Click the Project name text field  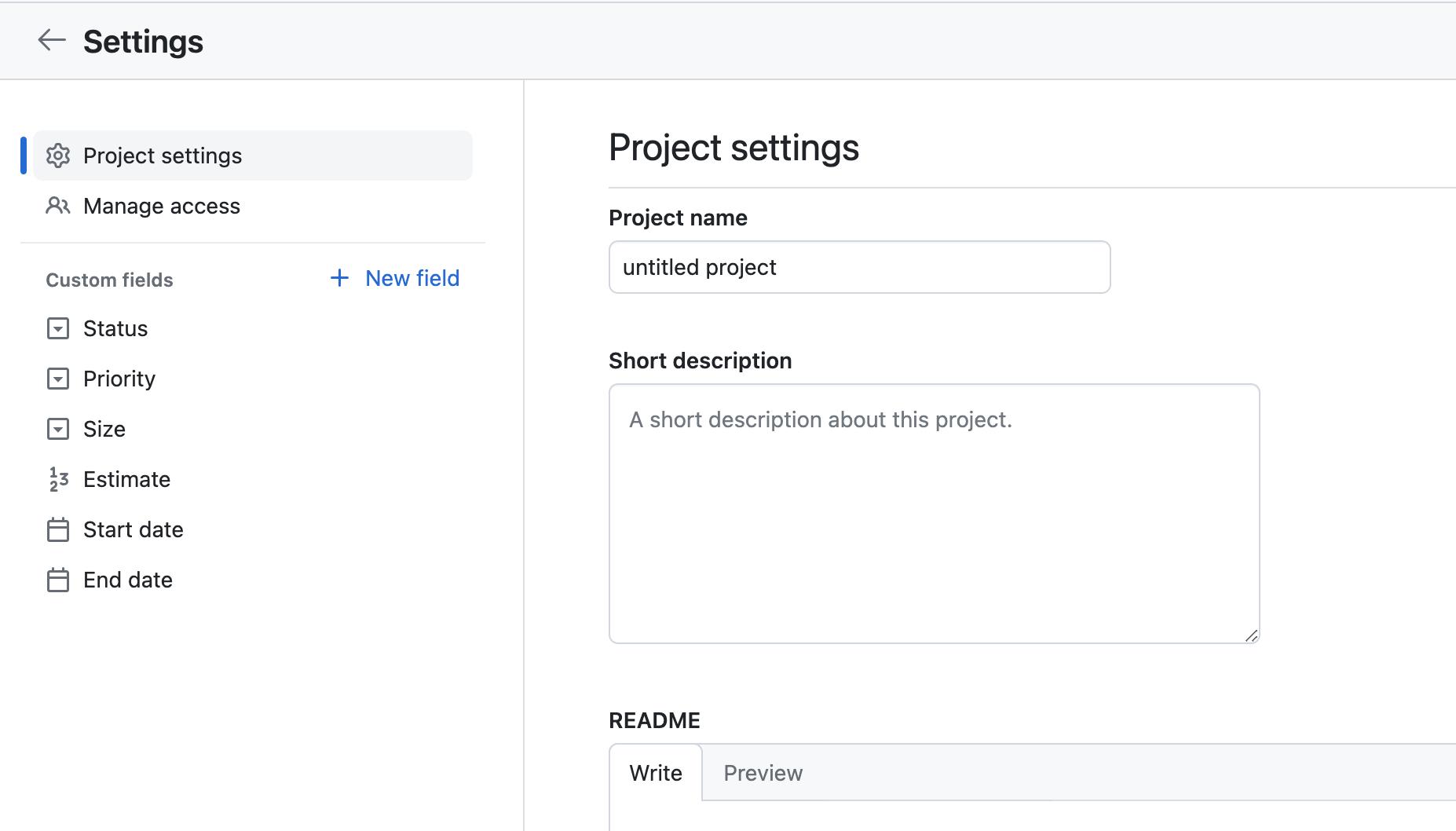(x=858, y=267)
